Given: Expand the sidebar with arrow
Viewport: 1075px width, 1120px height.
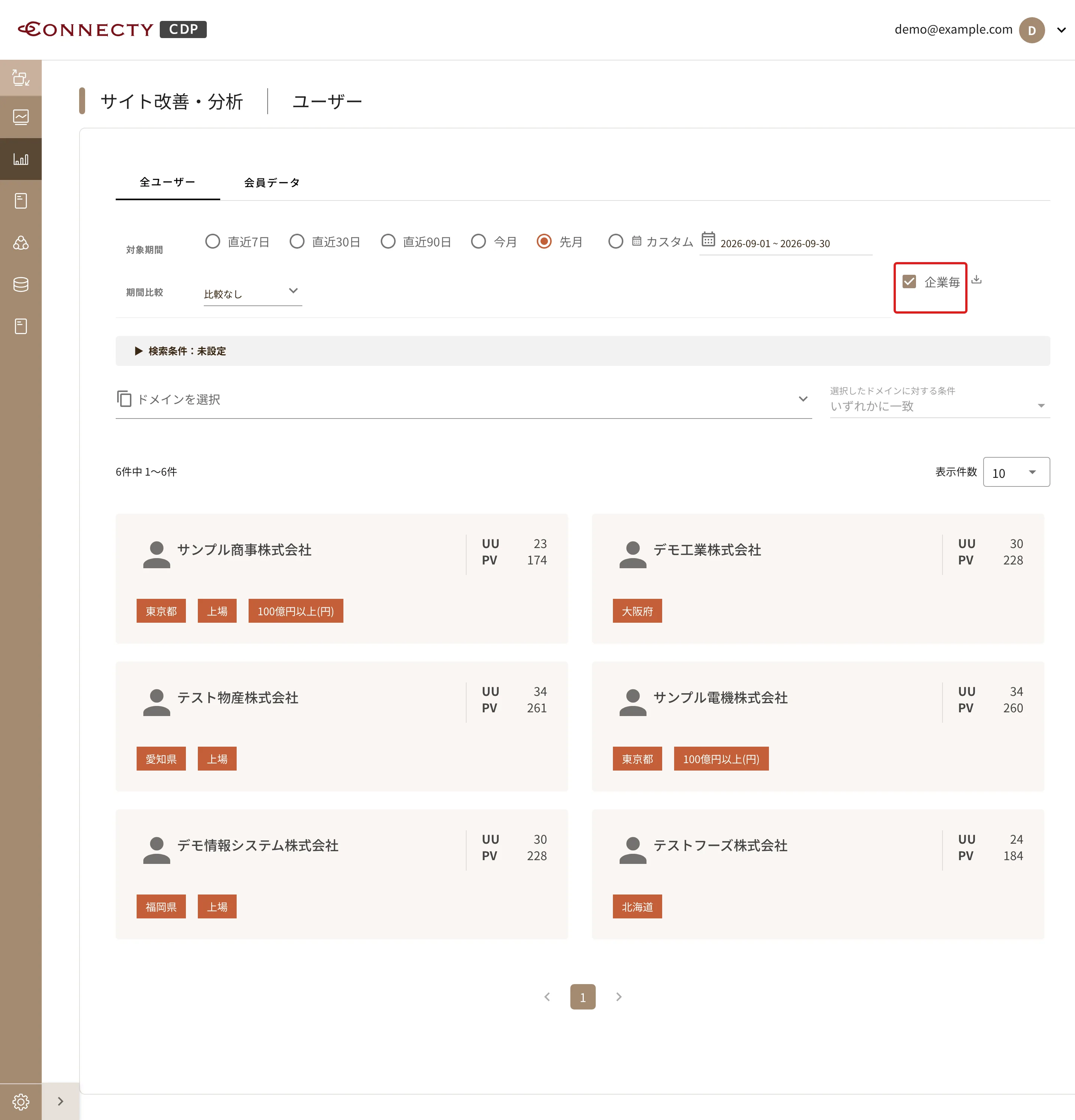Looking at the screenshot, I should coord(60,1101).
